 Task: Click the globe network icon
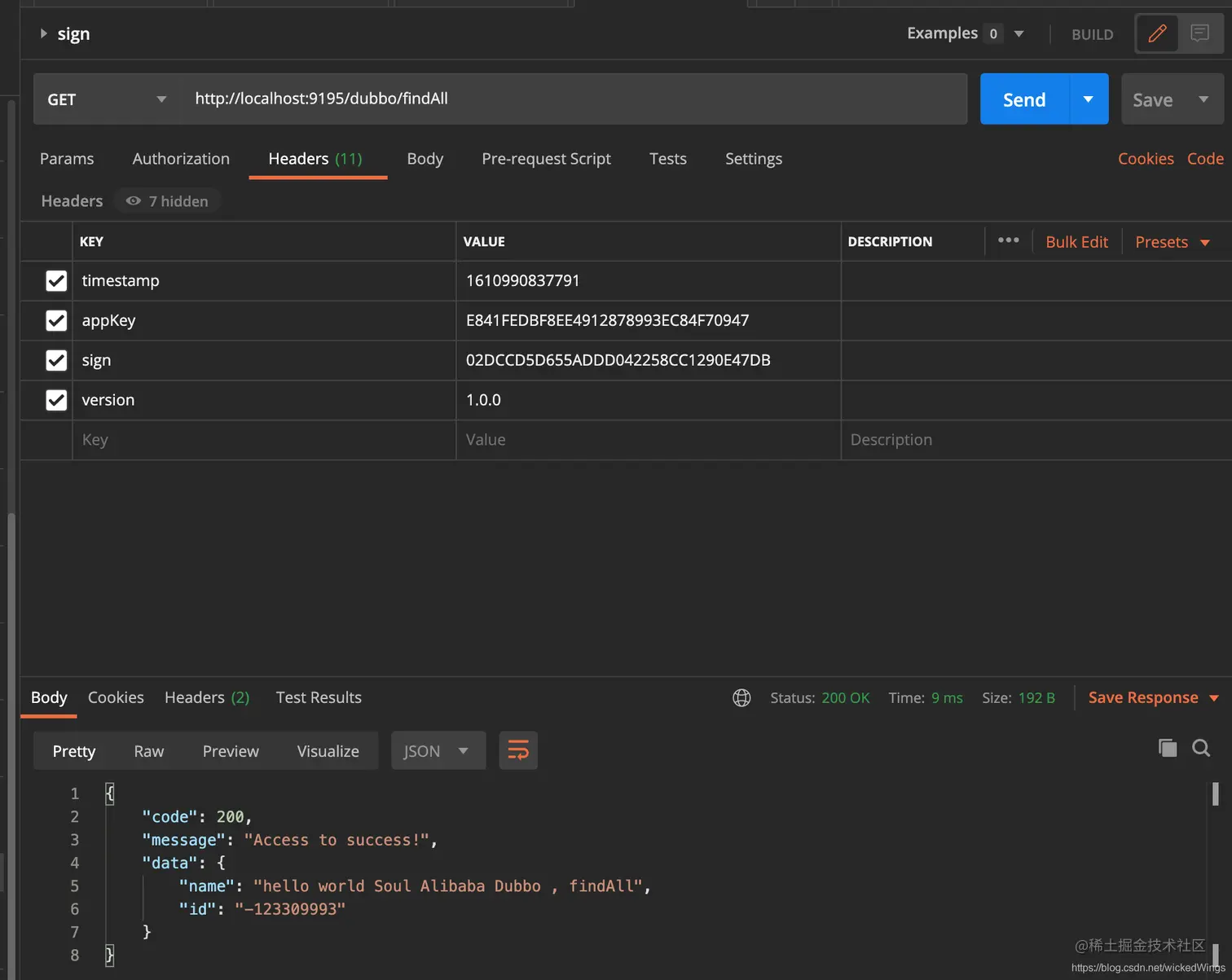click(741, 698)
